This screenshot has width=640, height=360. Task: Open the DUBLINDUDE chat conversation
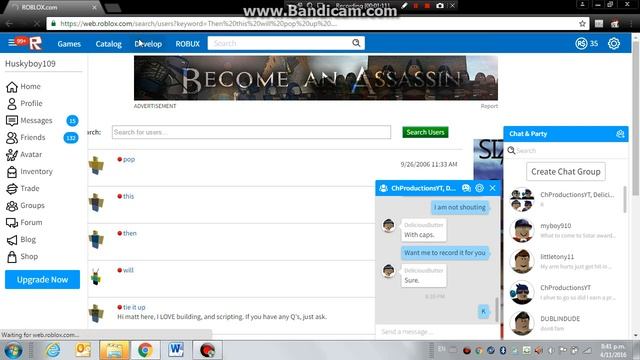click(x=566, y=323)
